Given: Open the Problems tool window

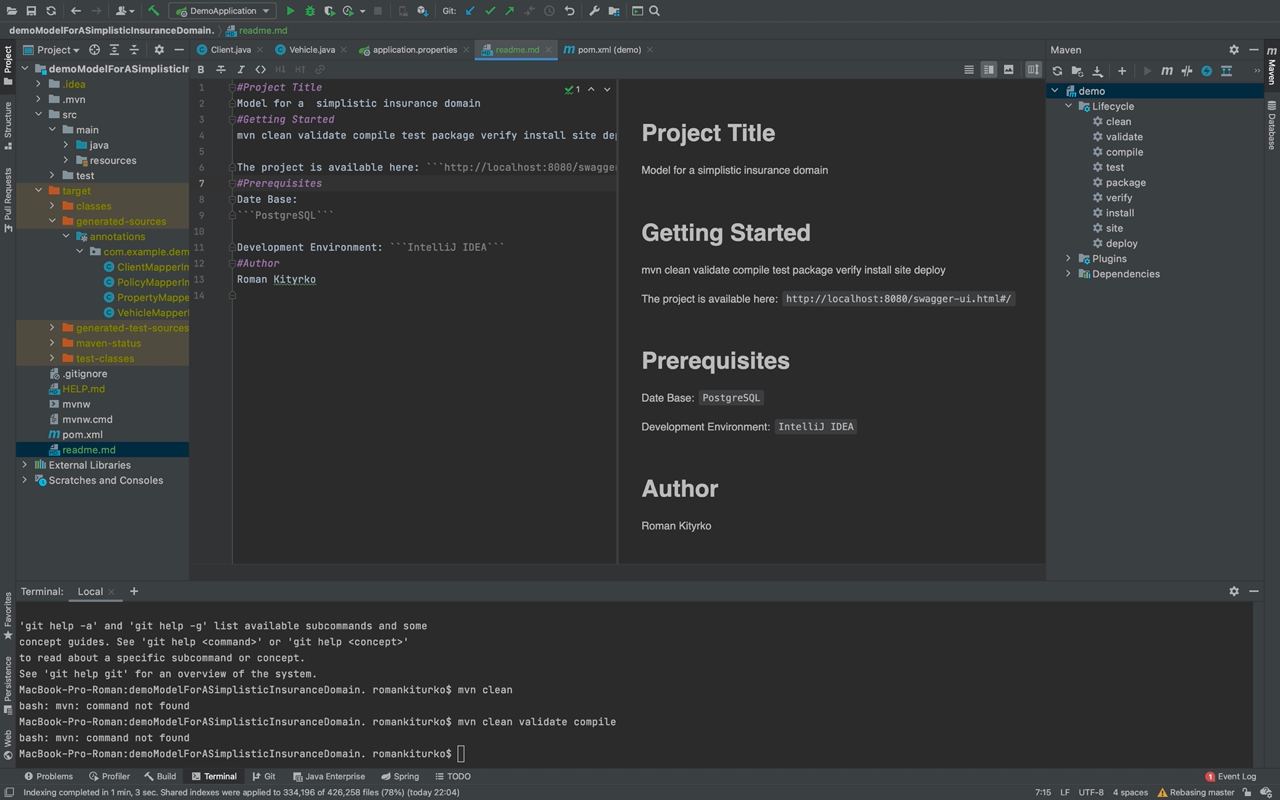Looking at the screenshot, I should pyautogui.click(x=48, y=776).
